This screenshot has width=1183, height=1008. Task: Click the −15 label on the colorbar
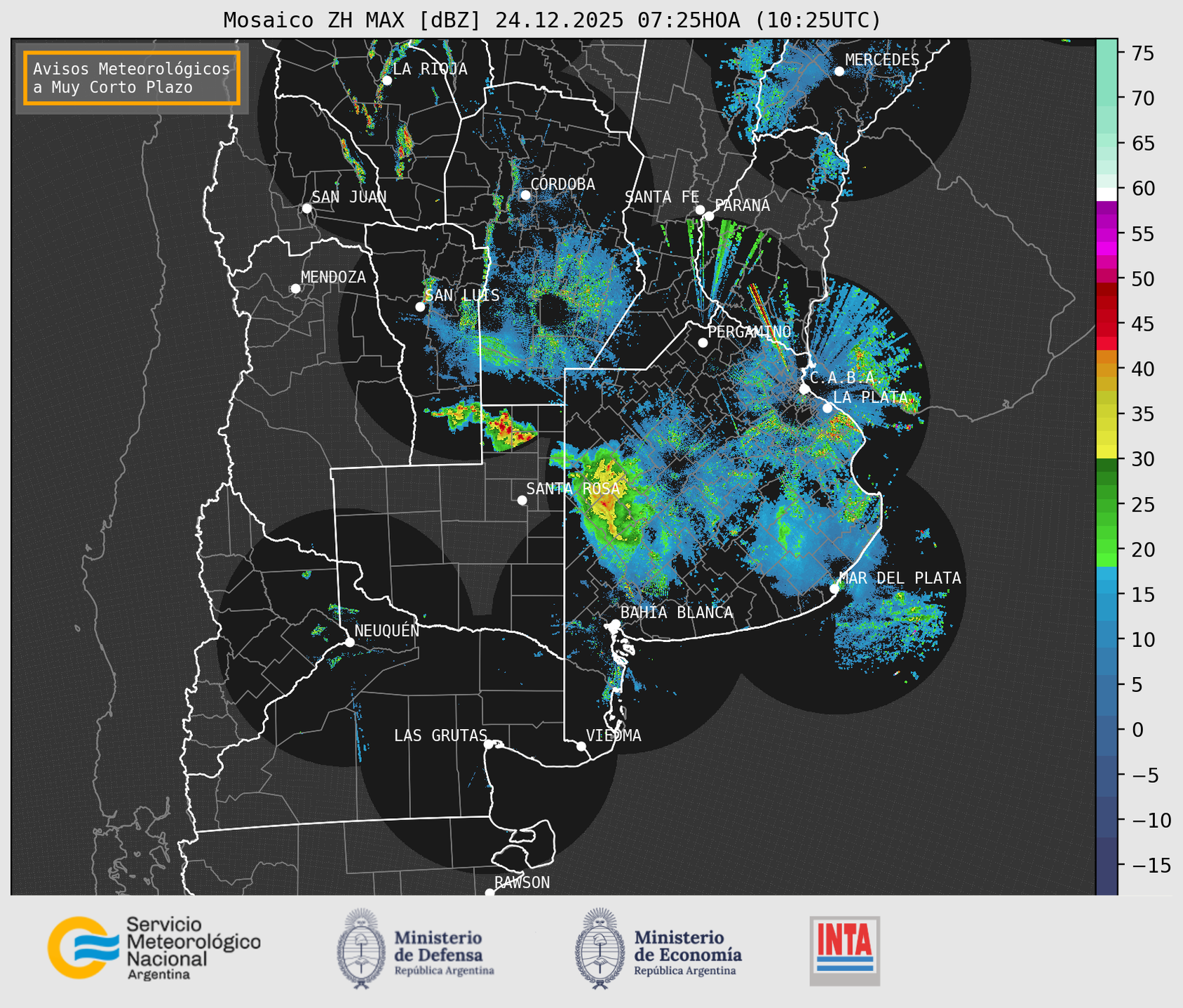coord(1151,866)
